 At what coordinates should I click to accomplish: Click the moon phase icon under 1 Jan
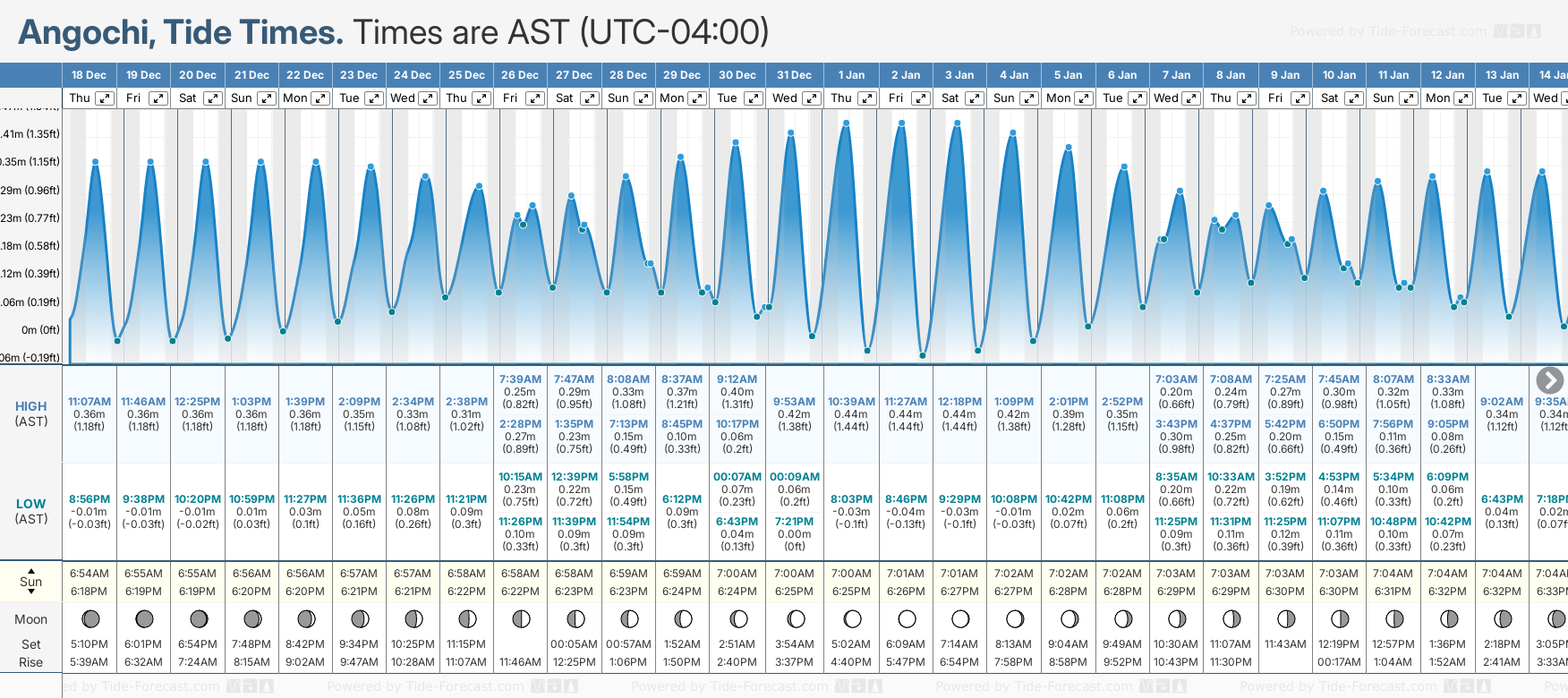coord(852,618)
